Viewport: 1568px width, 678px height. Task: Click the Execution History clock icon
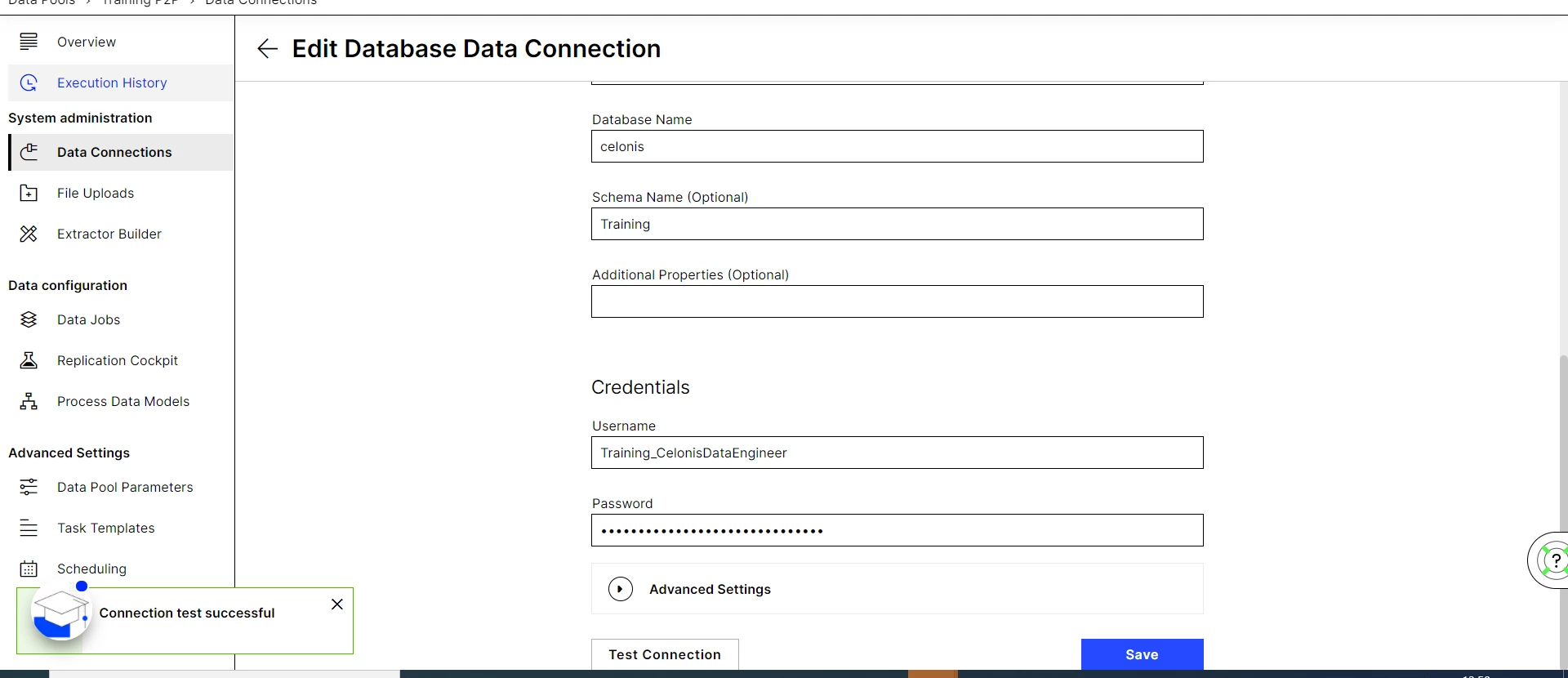tap(29, 83)
